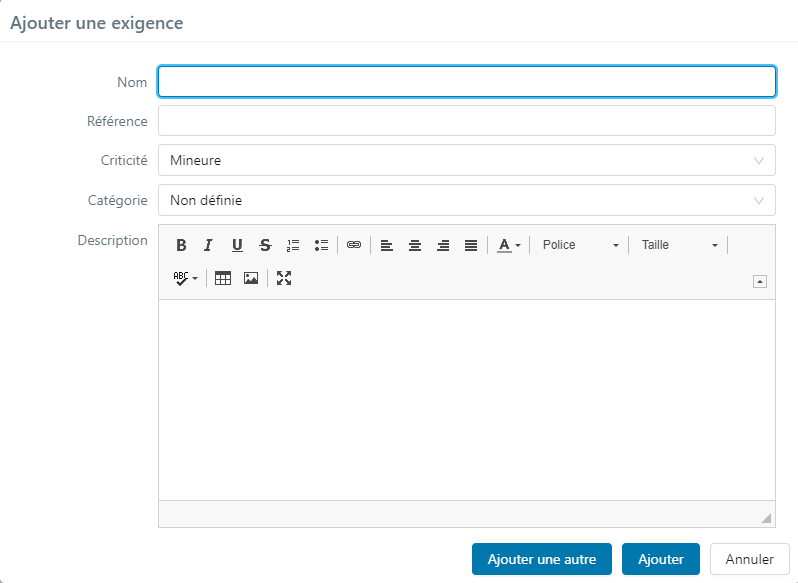
Task: Toggle bold formatting in description editor
Action: (181, 245)
